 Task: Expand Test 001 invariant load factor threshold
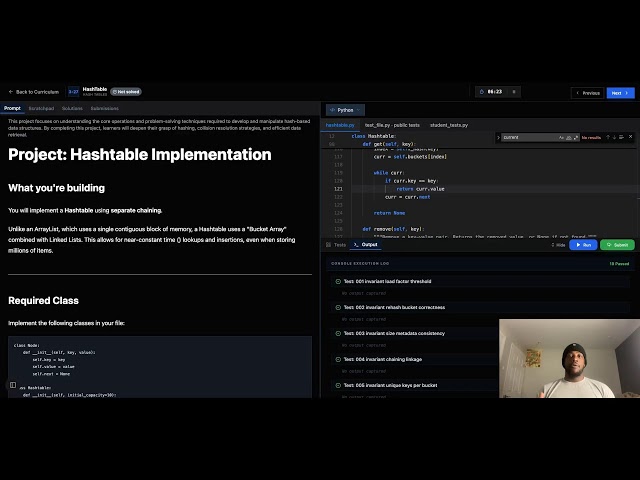(480, 281)
